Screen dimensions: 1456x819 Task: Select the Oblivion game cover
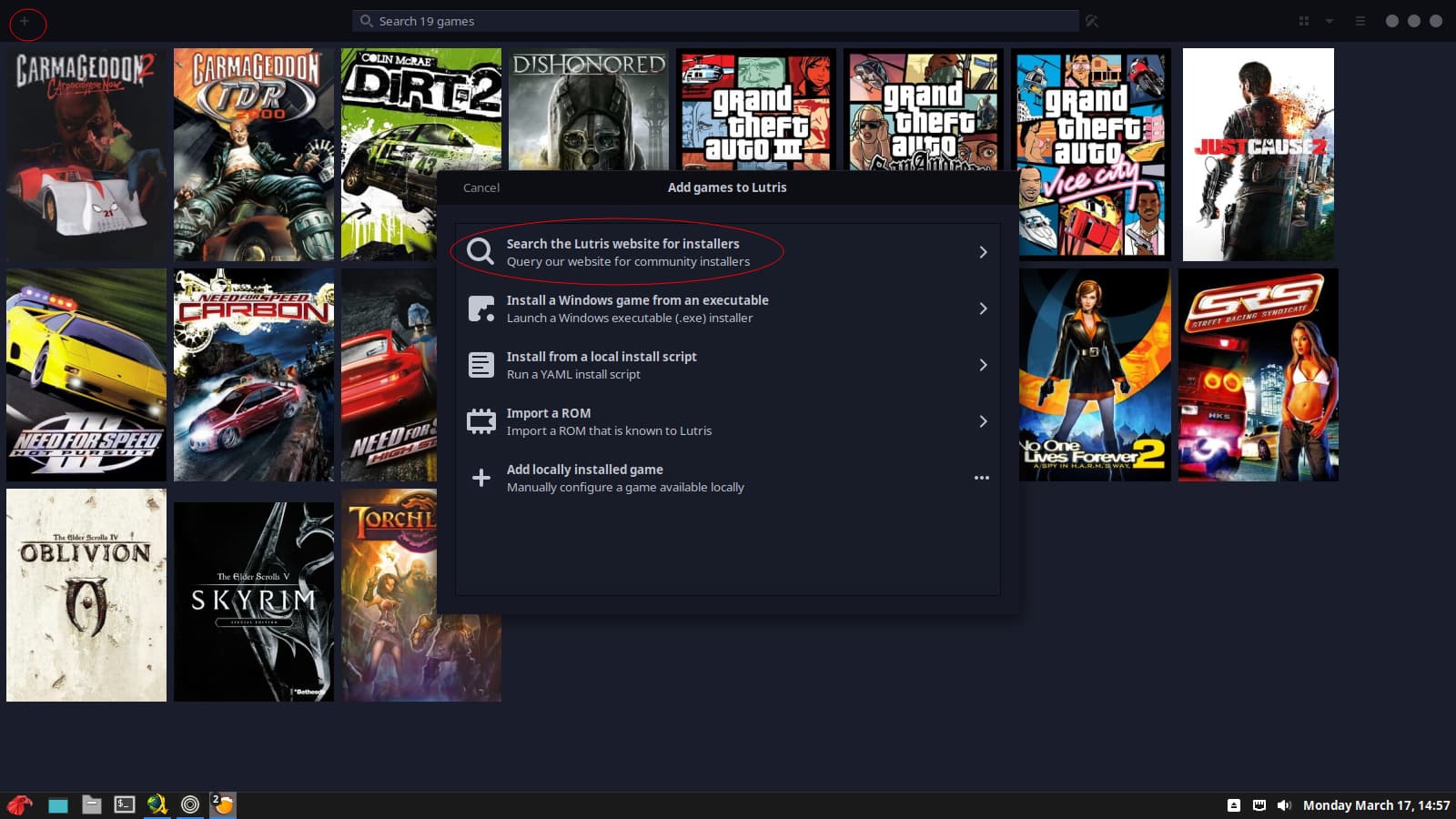86,595
